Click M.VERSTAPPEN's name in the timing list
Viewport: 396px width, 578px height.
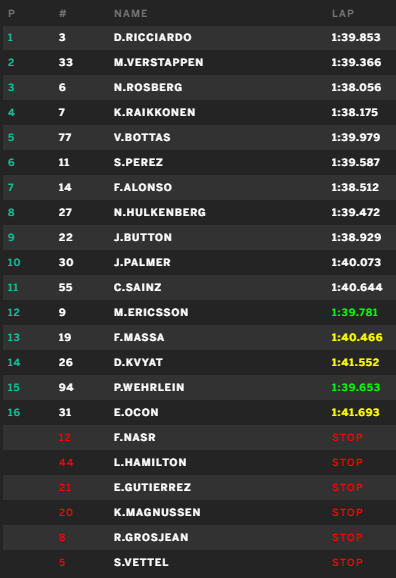[159, 62]
